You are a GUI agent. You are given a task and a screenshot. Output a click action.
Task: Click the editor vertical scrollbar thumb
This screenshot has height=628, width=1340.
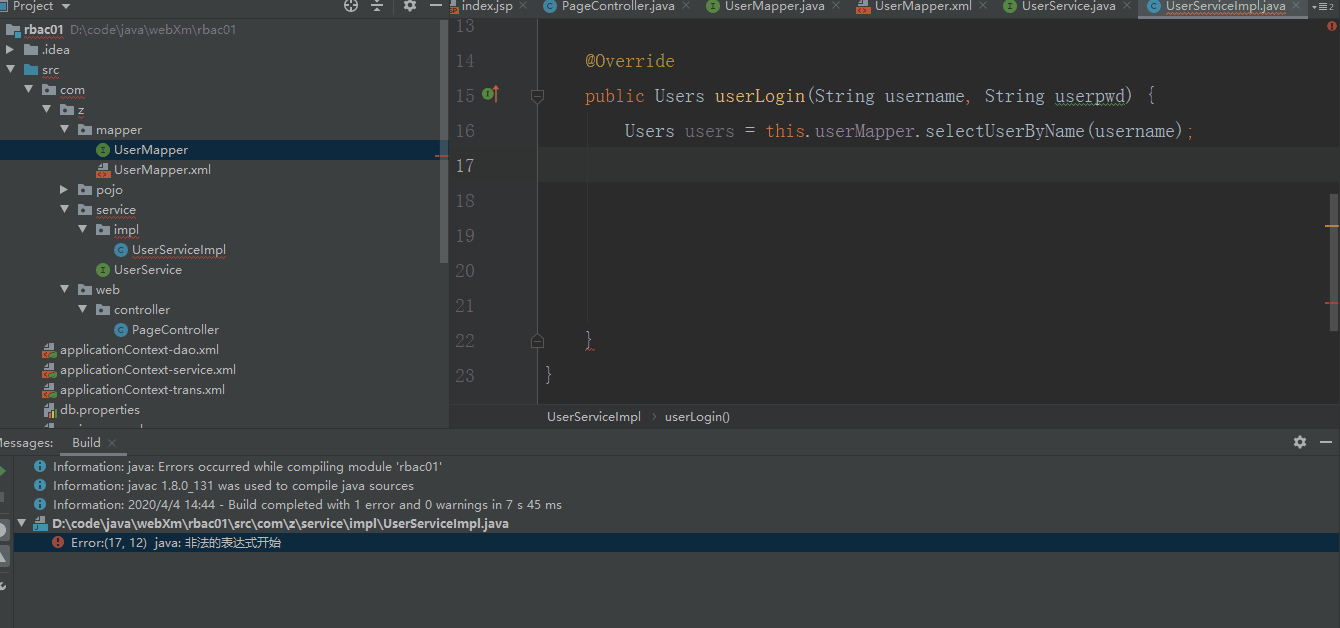(1334, 262)
